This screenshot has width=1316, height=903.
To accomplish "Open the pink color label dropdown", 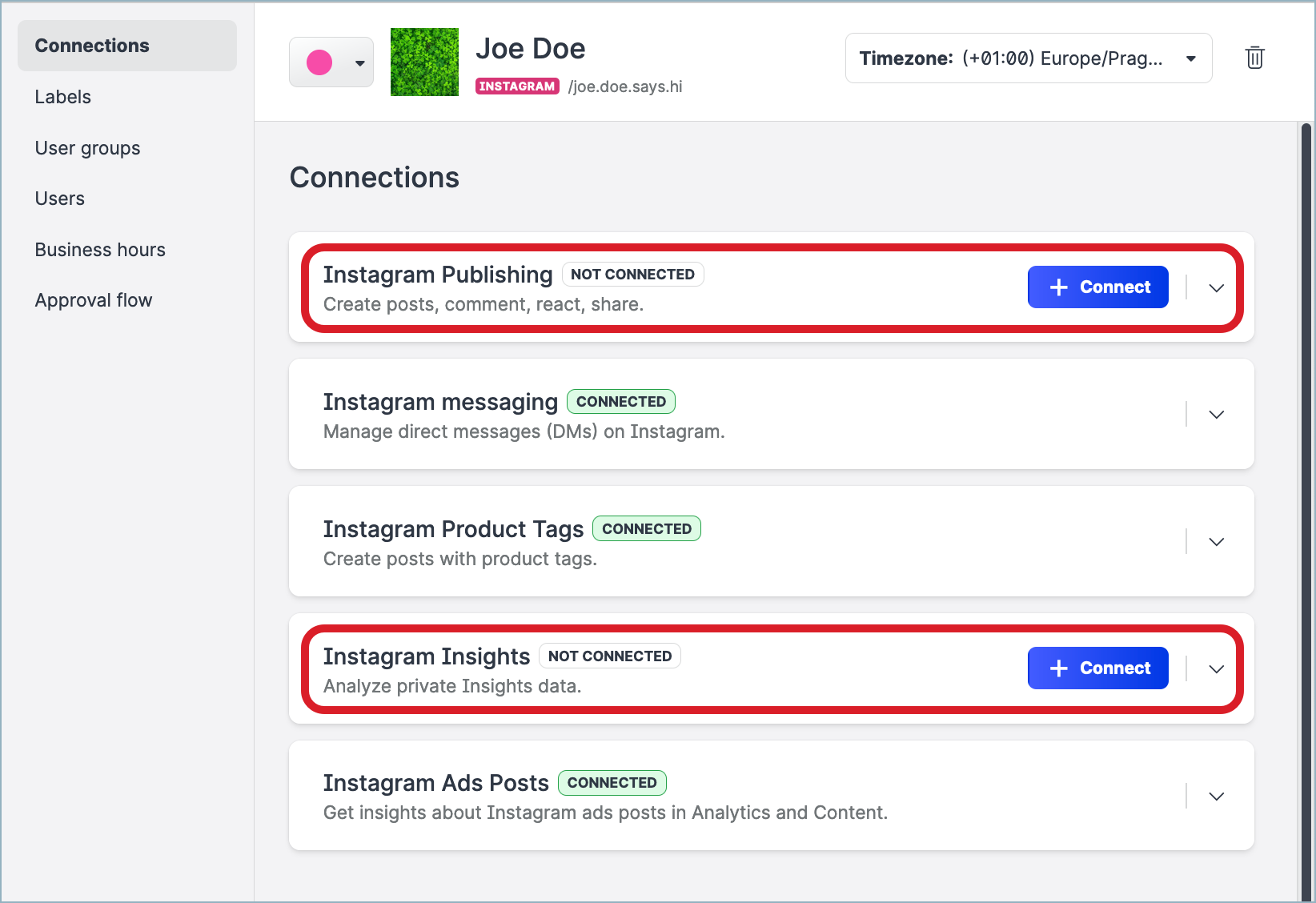I will click(x=331, y=62).
